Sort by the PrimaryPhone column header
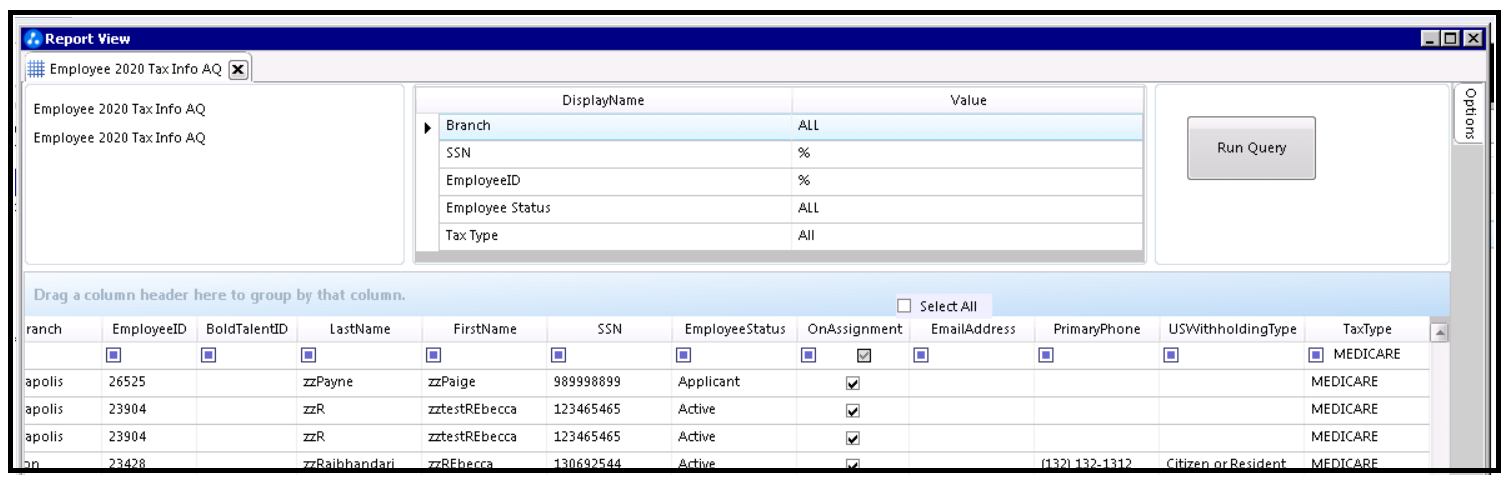 (x=1096, y=329)
